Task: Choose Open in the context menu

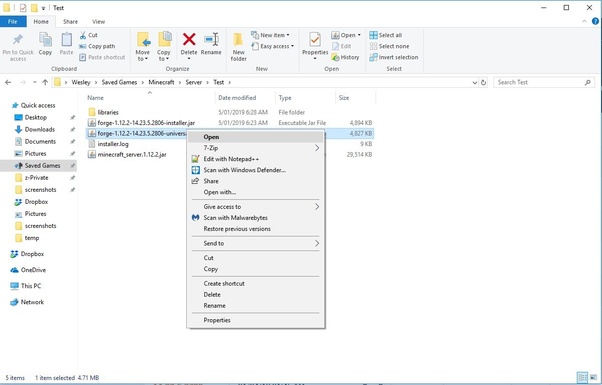Action: click(256, 137)
